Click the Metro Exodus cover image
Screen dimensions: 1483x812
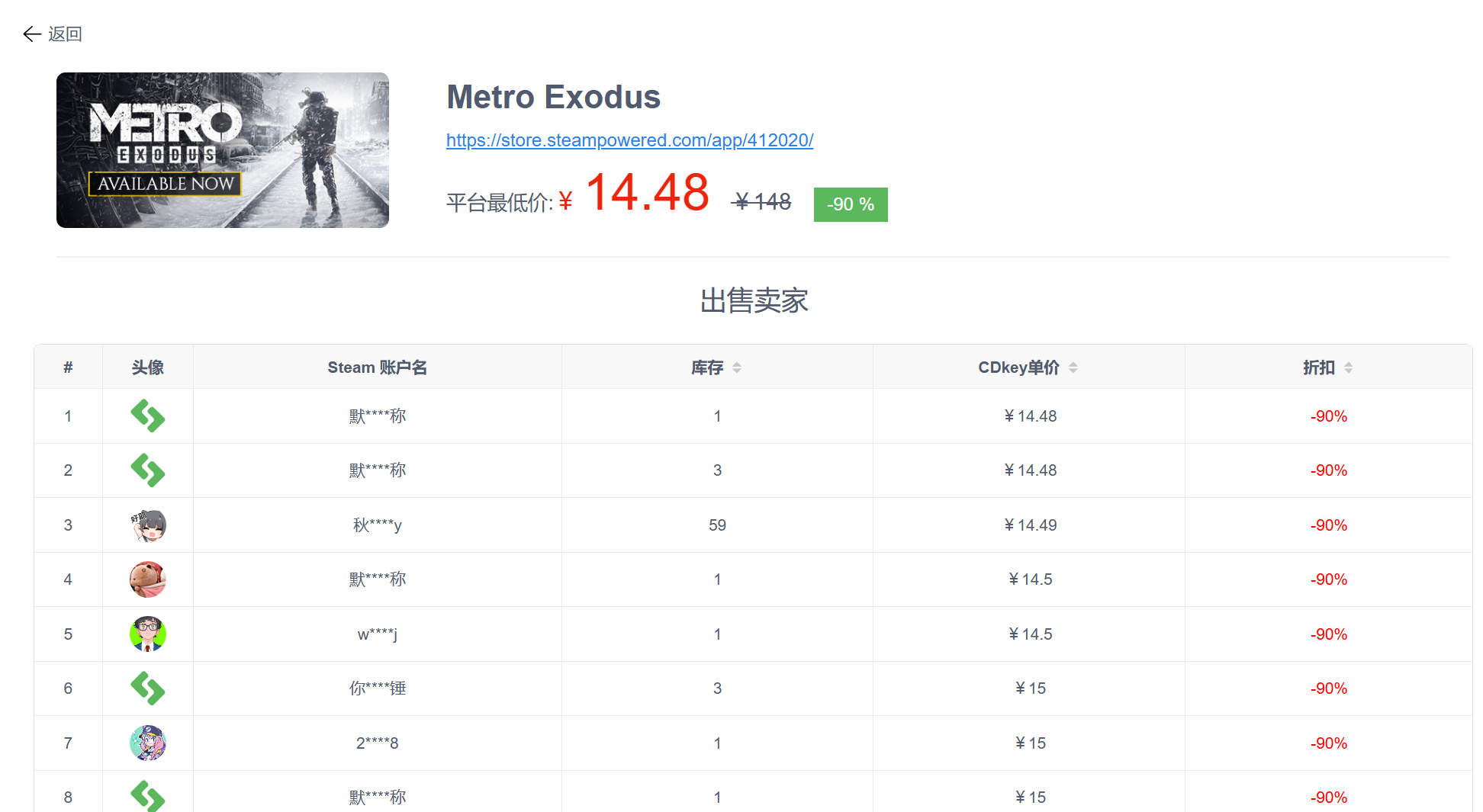tap(223, 150)
